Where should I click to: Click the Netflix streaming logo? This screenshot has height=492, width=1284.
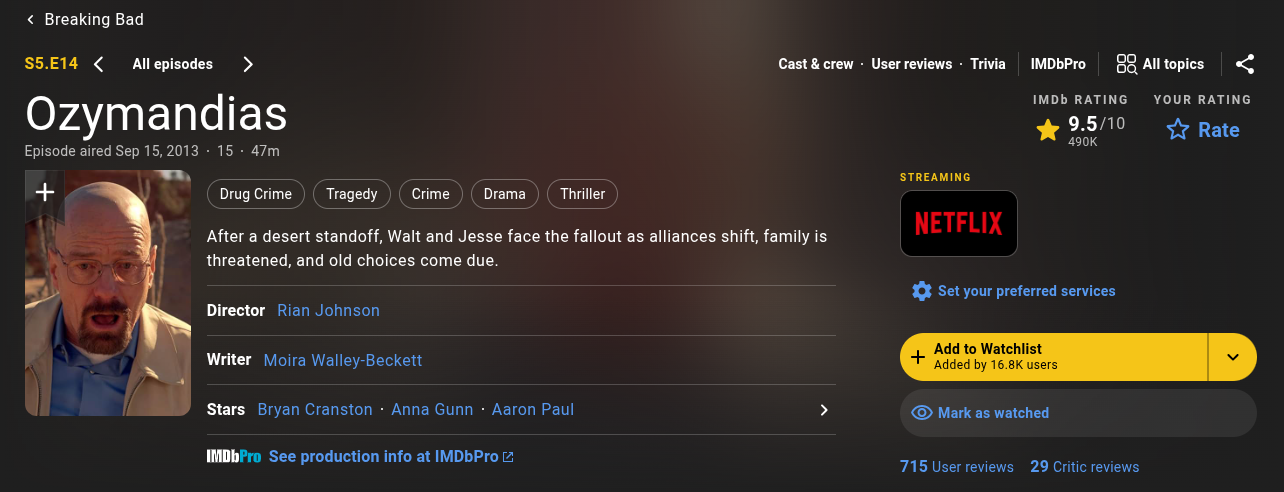[958, 223]
